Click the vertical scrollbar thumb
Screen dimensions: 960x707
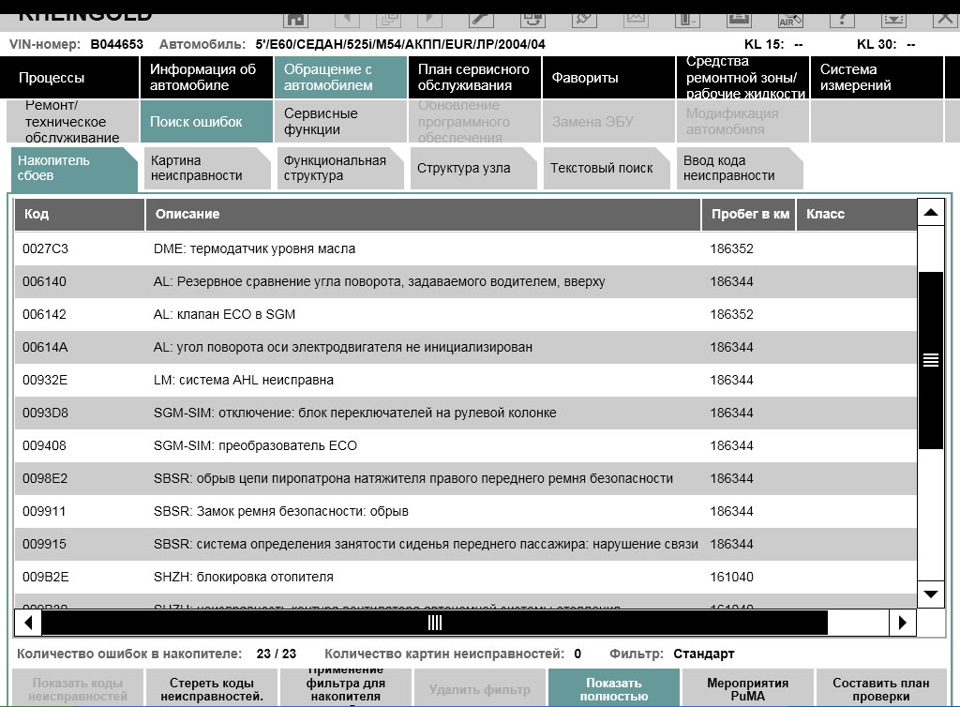[931, 360]
